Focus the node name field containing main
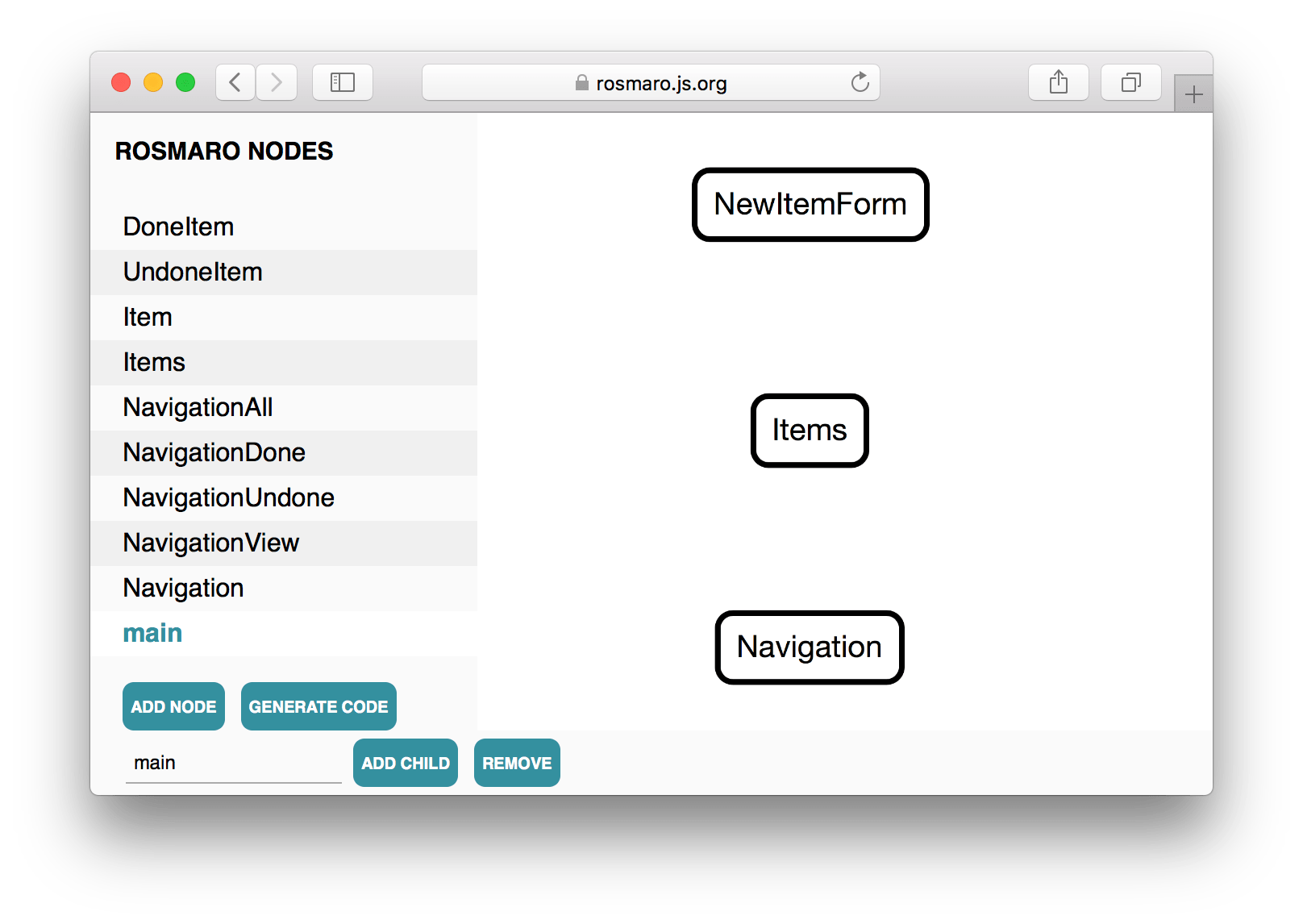Viewport: 1303px width, 924px height. [x=233, y=763]
